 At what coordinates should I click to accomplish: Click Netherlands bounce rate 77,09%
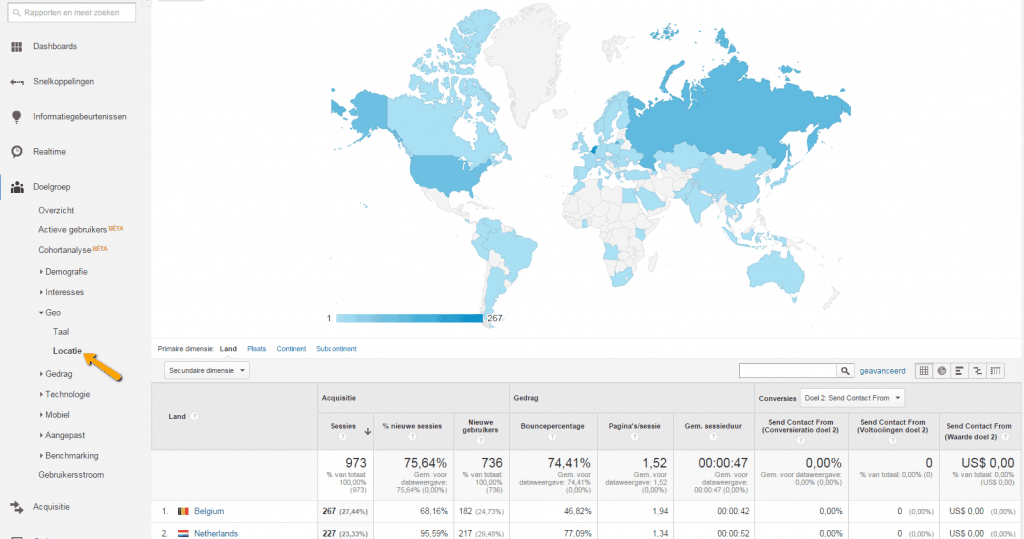point(578,534)
